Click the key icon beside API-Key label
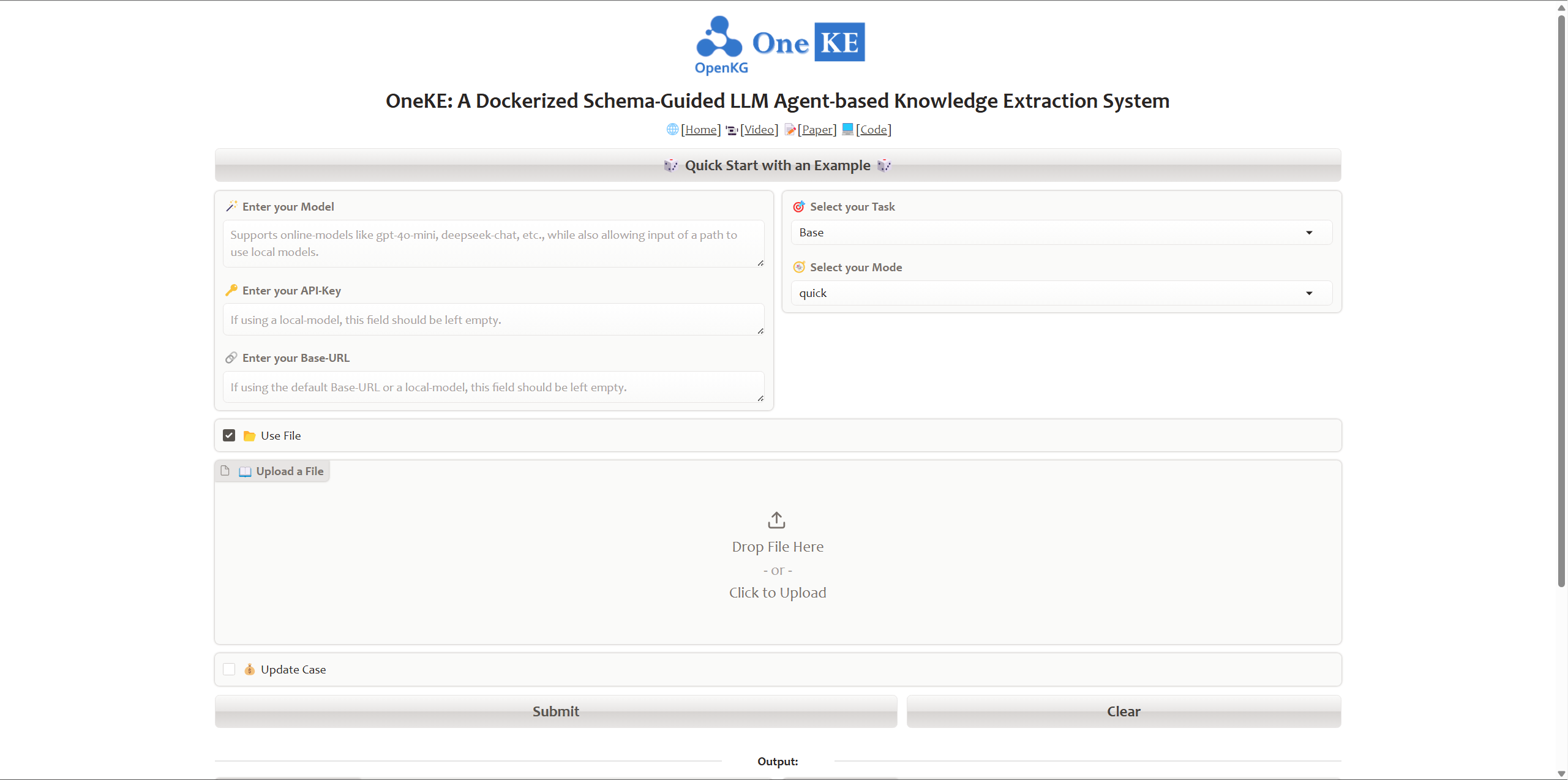1568x780 pixels. (231, 290)
